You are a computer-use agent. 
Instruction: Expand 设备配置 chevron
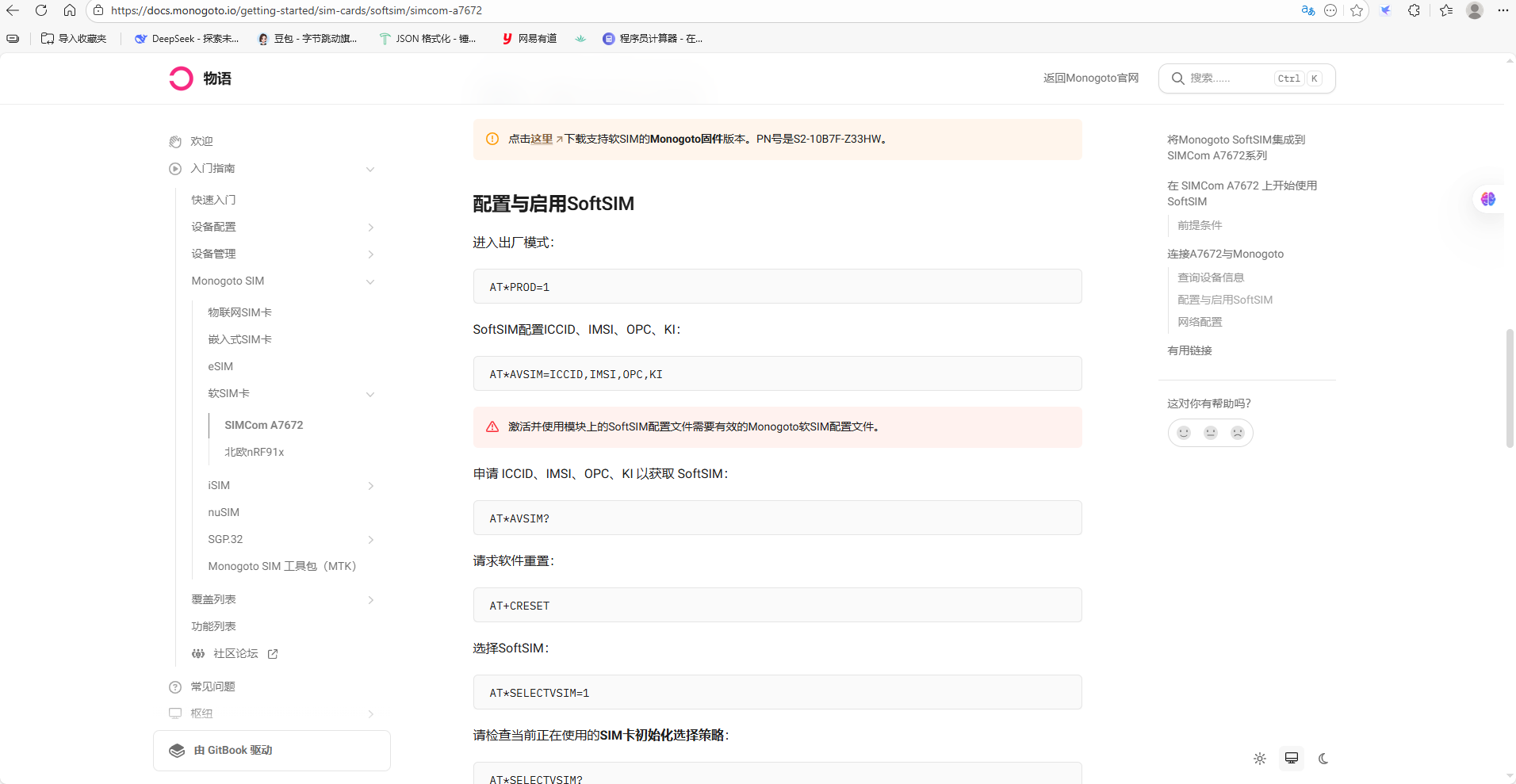[370, 228]
